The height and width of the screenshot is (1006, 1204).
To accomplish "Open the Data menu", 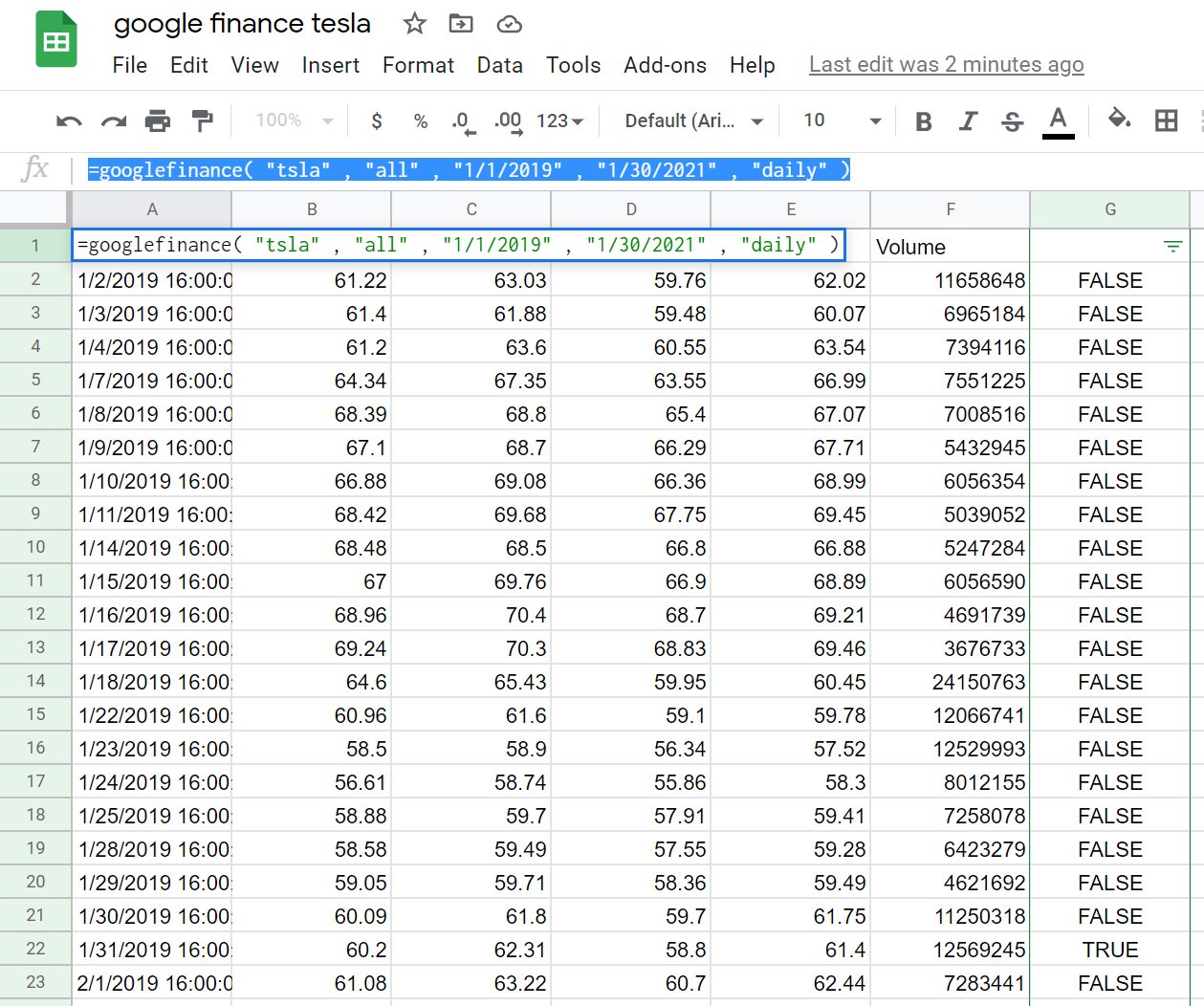I will 500,65.
